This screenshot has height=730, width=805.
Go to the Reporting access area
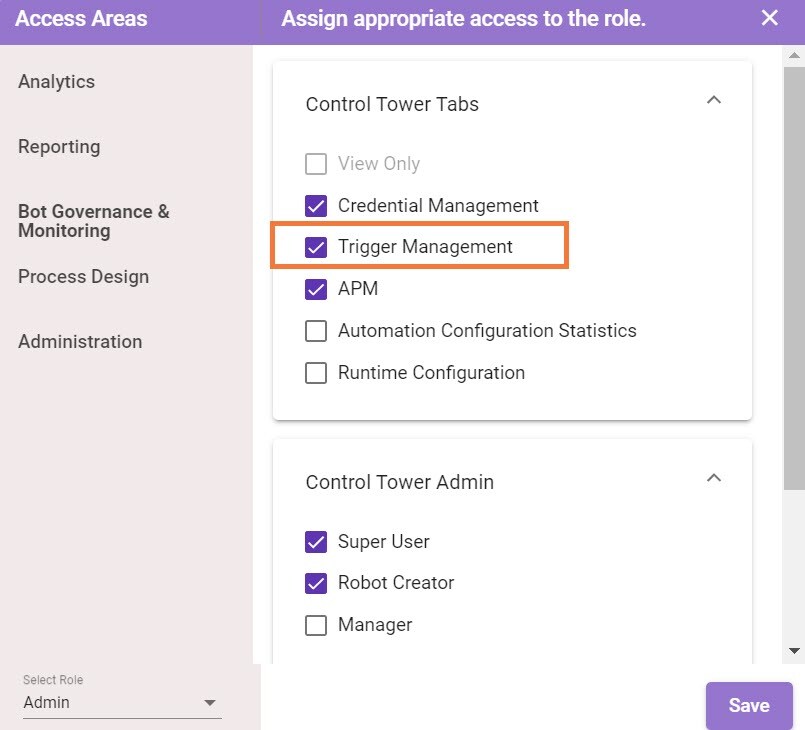click(59, 147)
